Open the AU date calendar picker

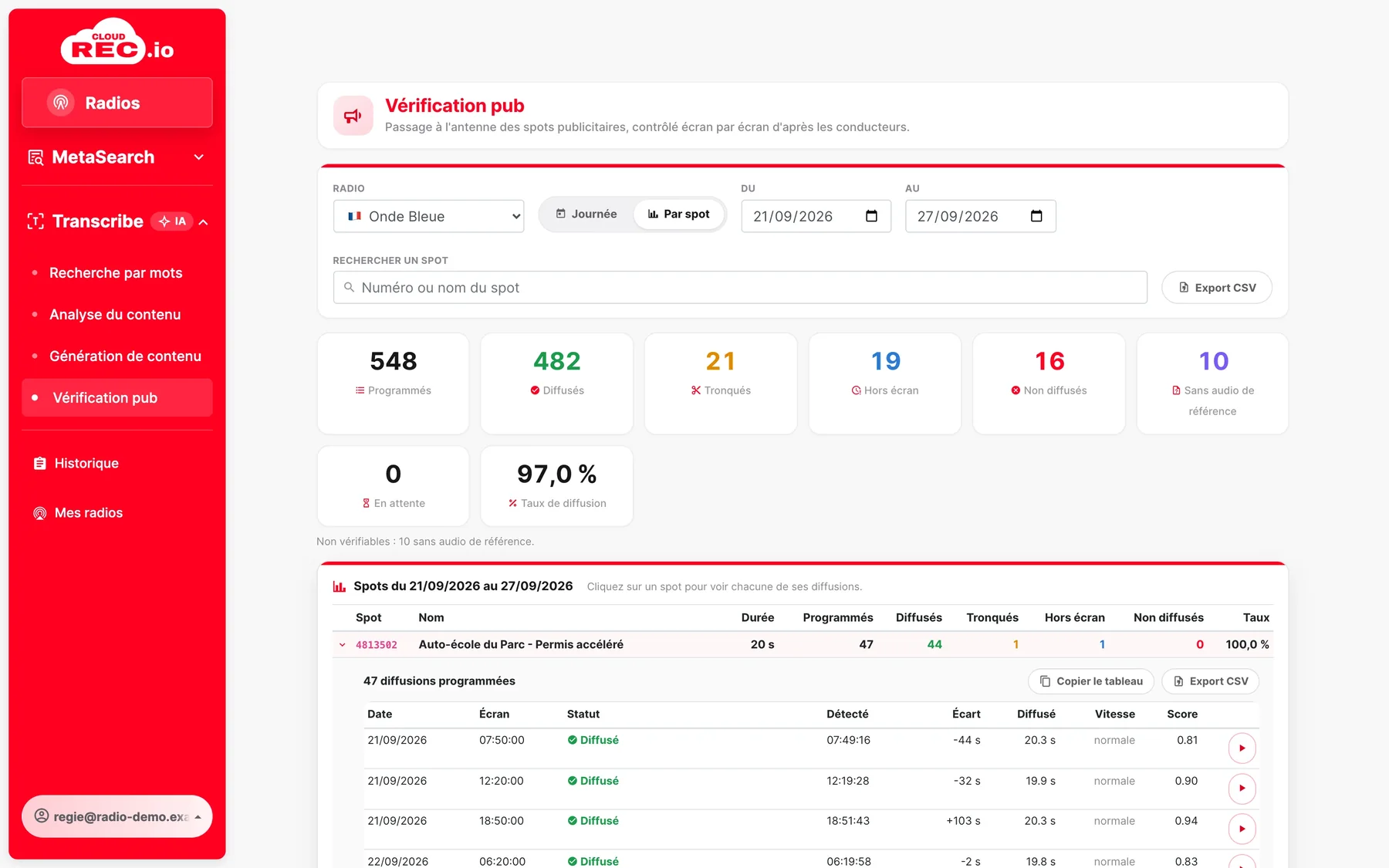[x=1036, y=216]
